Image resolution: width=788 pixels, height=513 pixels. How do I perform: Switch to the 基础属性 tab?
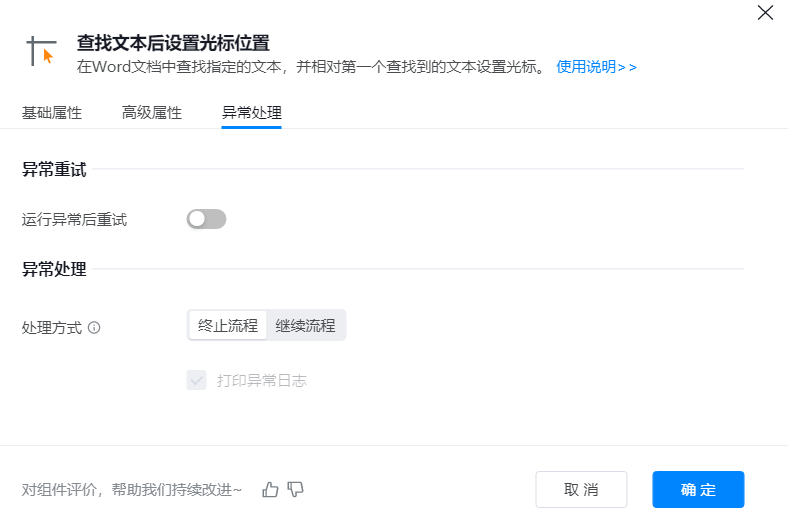point(52,112)
